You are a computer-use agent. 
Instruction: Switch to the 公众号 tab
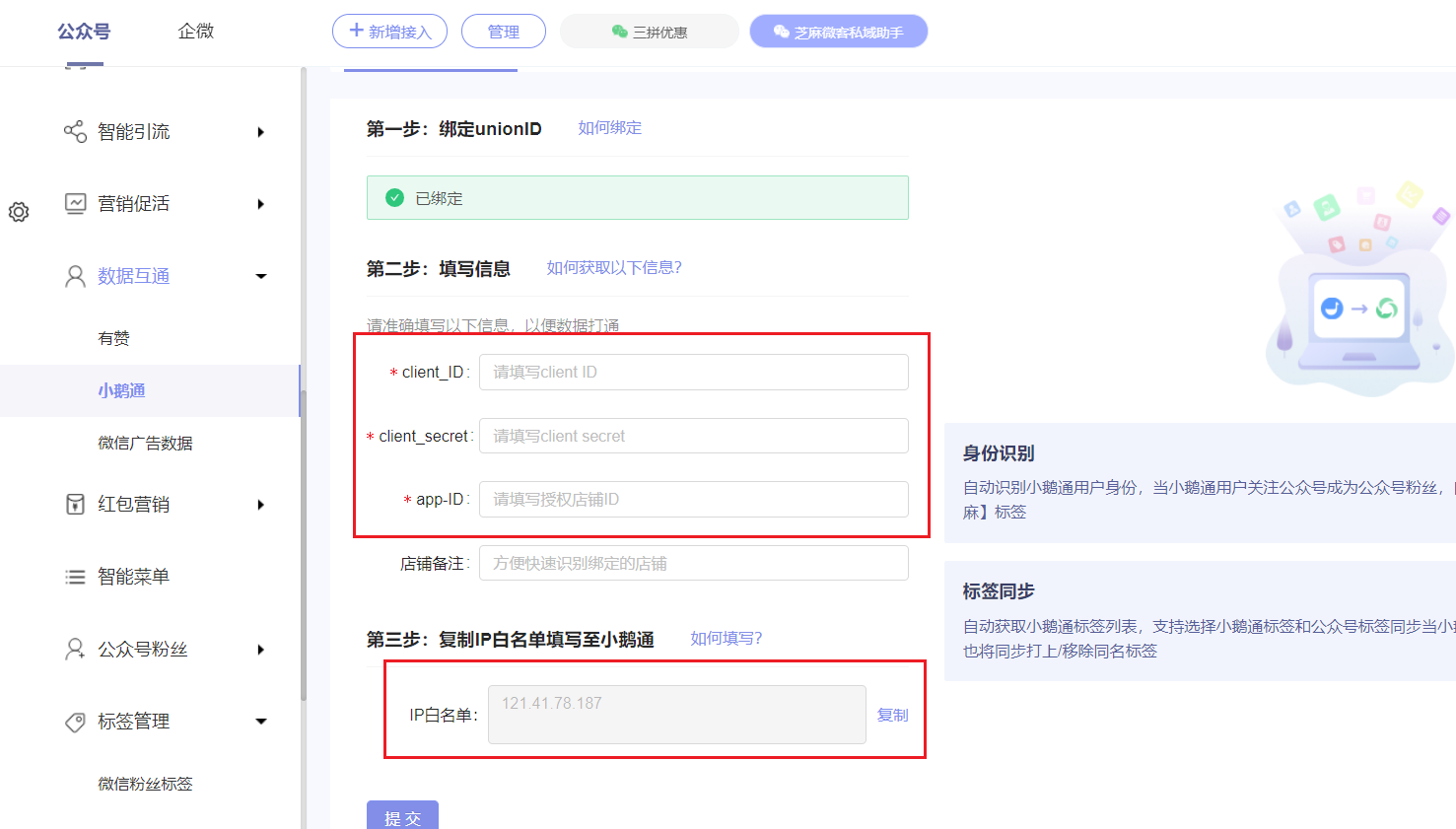pyautogui.click(x=84, y=32)
